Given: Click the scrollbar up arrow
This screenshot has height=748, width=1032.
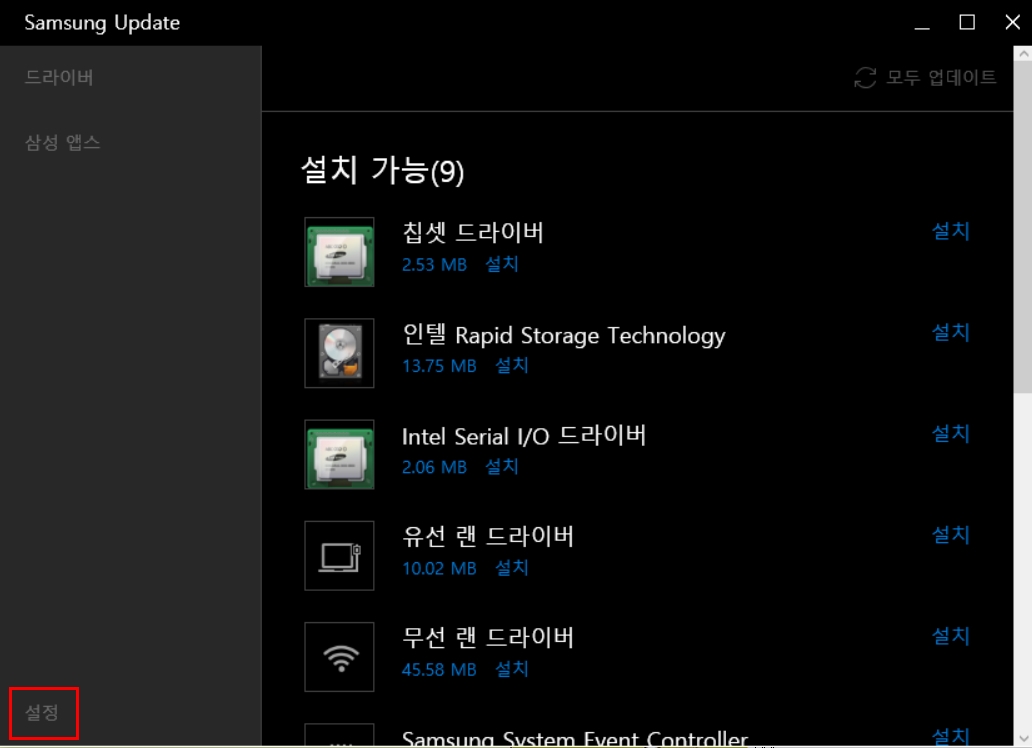Looking at the screenshot, I should pyautogui.click(x=1023, y=55).
